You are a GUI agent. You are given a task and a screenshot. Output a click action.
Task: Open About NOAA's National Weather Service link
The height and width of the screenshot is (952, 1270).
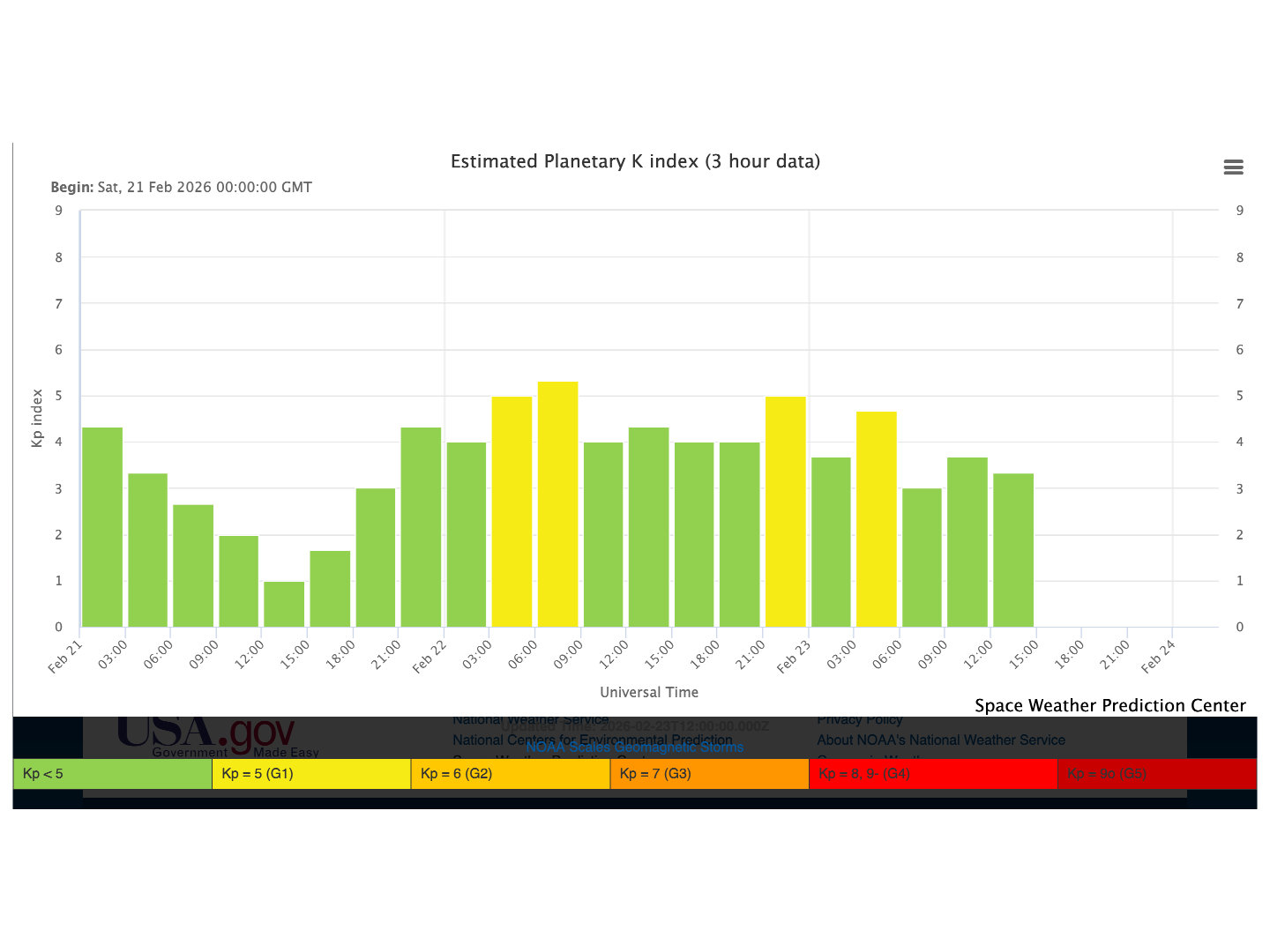[x=940, y=740]
